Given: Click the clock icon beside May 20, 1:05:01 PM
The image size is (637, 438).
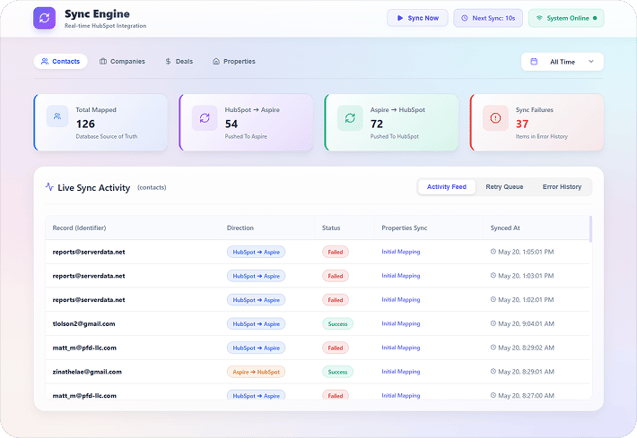Looking at the screenshot, I should (x=493, y=252).
